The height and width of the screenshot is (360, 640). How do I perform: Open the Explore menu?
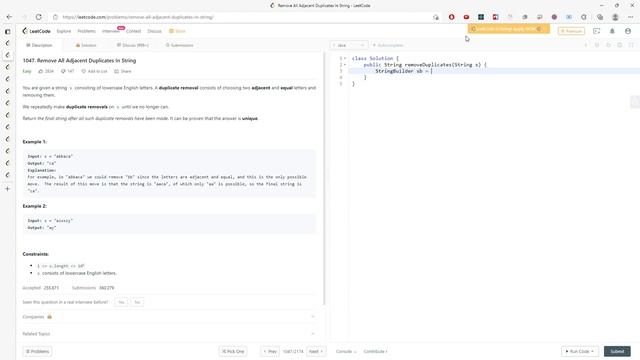[x=64, y=31]
